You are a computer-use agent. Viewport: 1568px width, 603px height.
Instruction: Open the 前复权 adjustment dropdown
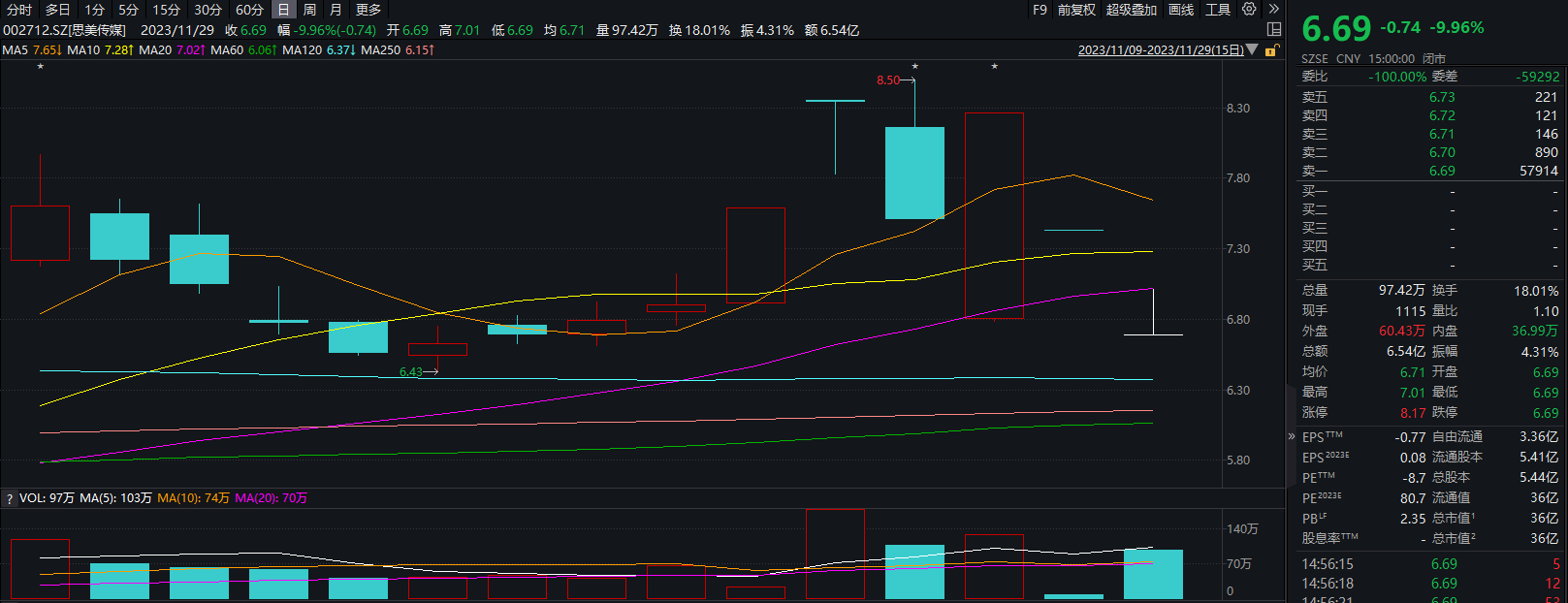(1076, 10)
